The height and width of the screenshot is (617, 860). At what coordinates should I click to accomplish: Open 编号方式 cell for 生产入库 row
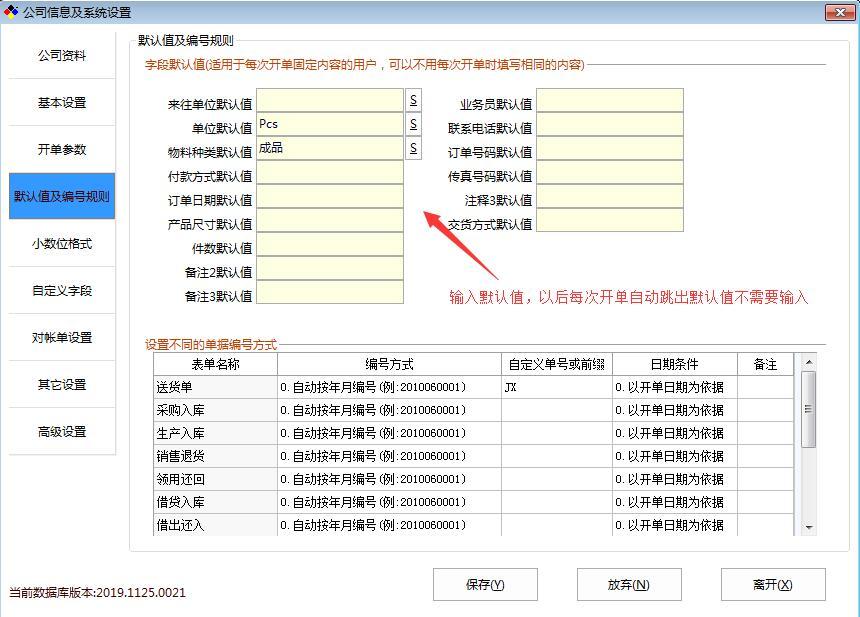[389, 433]
